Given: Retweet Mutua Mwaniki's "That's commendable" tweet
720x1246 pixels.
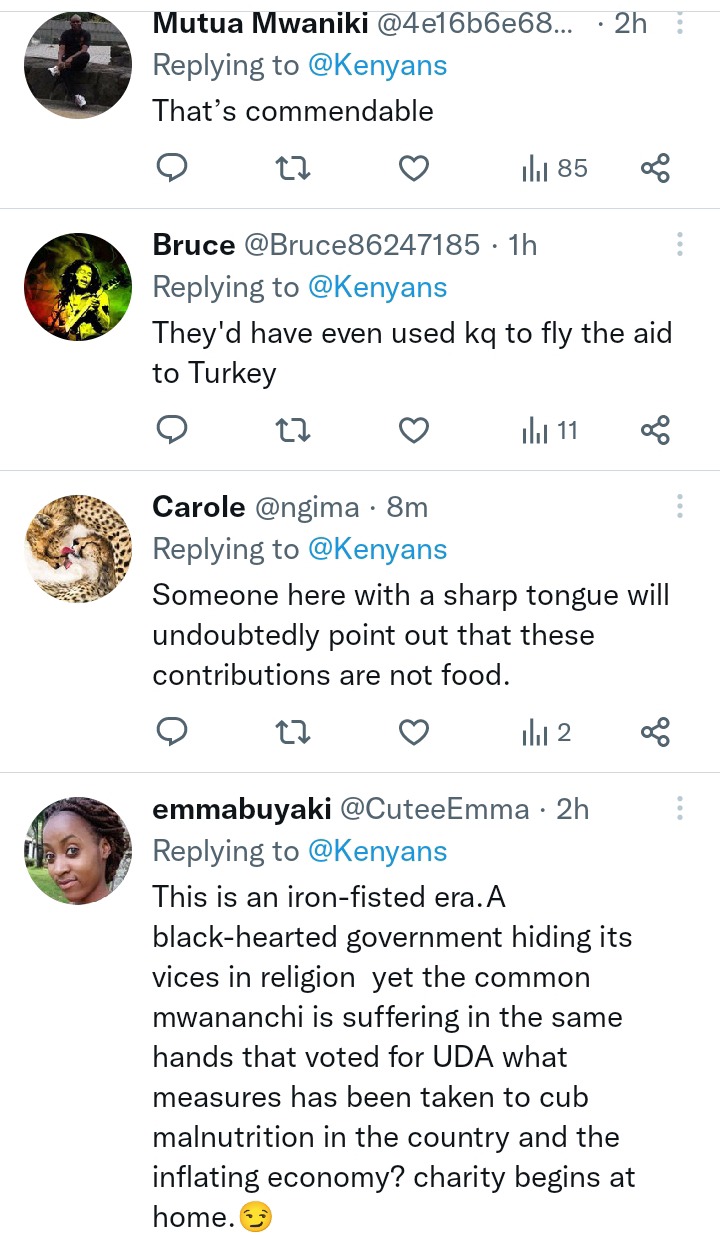Looking at the screenshot, I should coord(293,169).
